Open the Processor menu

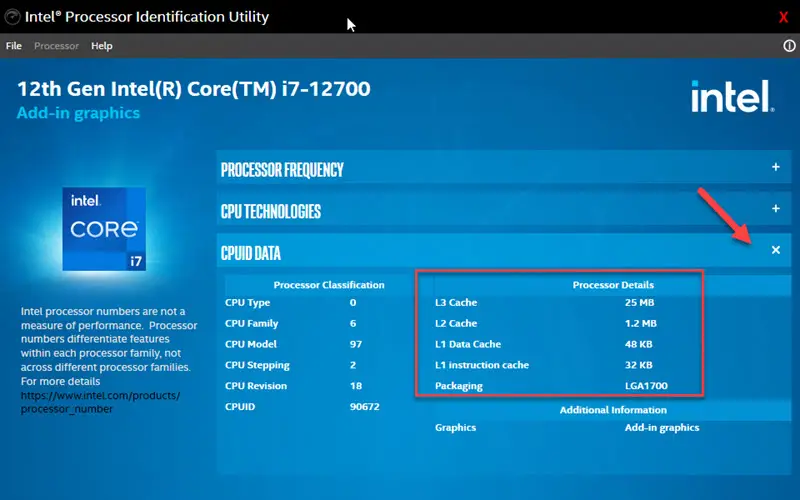click(57, 46)
